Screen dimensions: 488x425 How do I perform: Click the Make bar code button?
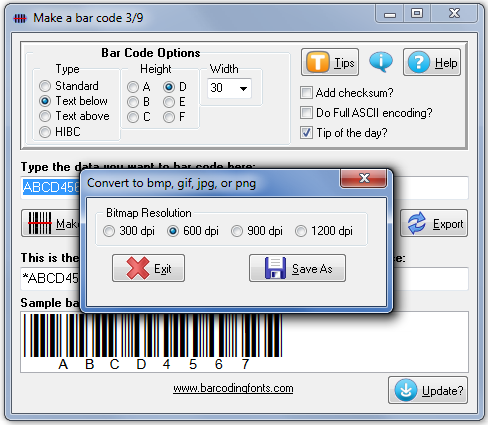click(51, 223)
